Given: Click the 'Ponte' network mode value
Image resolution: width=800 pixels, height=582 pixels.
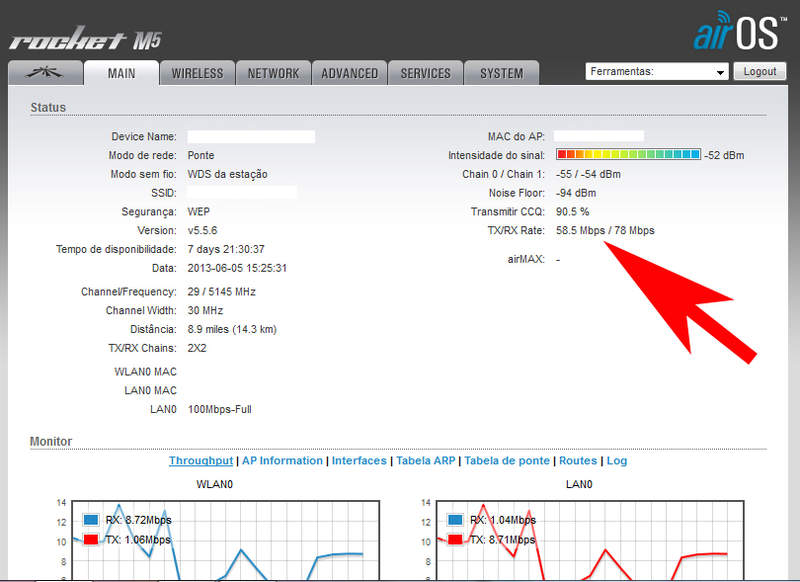Looking at the screenshot, I should [201, 155].
